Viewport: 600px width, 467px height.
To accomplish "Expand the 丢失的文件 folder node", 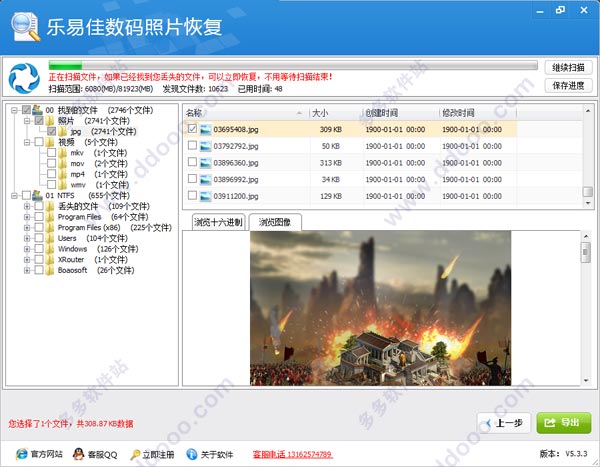I will click(27, 206).
